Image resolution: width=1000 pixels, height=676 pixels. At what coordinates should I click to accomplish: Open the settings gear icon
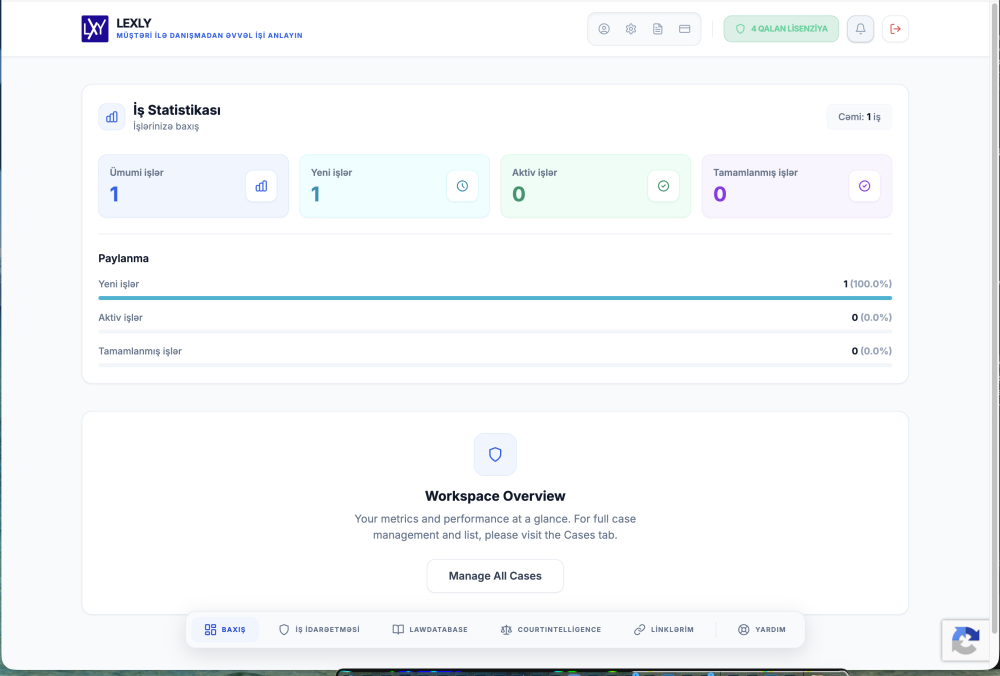631,29
